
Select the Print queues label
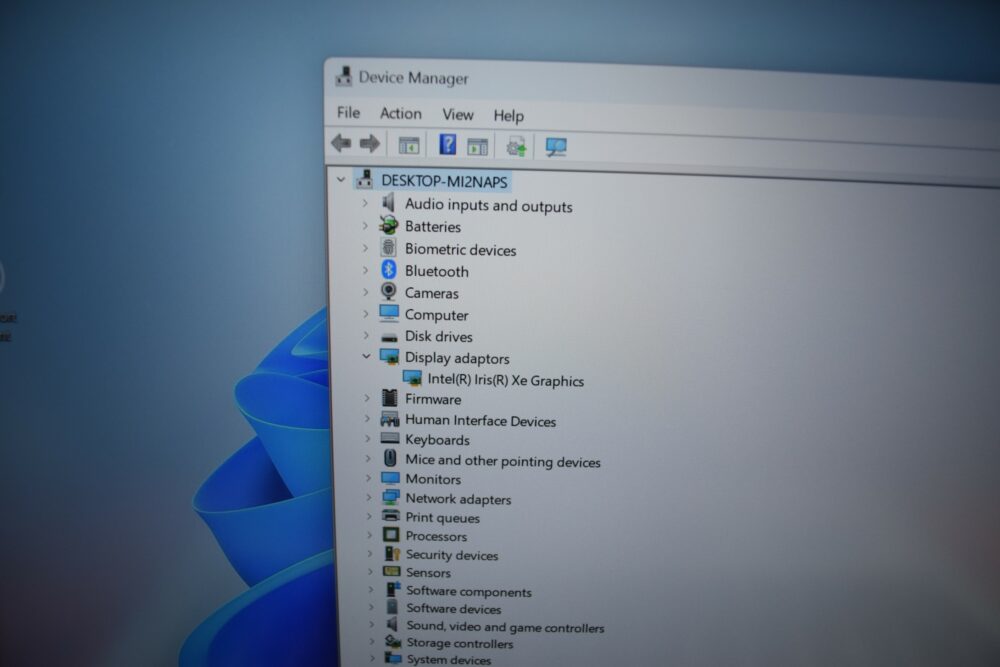pos(442,518)
